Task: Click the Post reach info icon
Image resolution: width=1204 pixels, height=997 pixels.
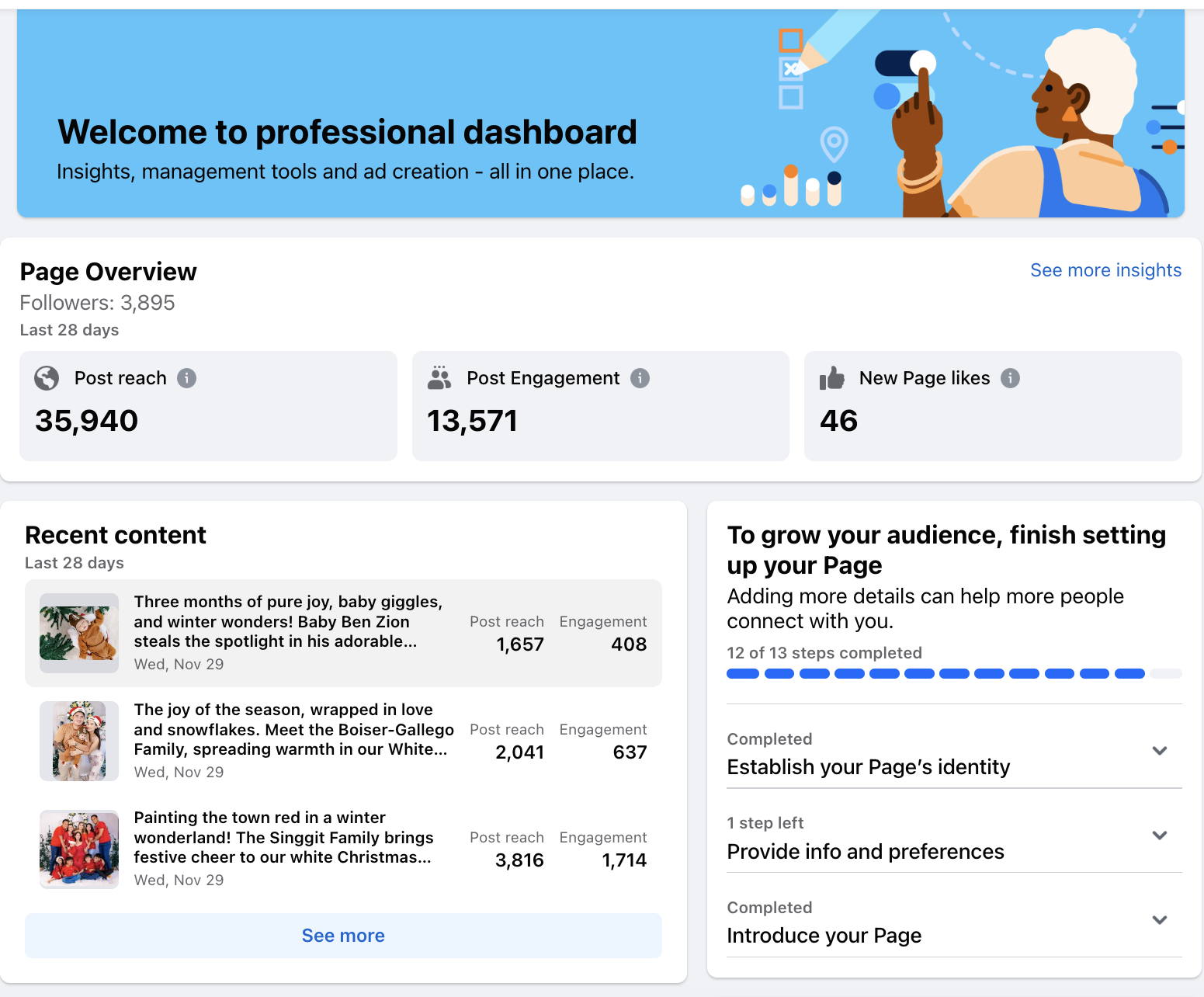Action: tap(186, 378)
